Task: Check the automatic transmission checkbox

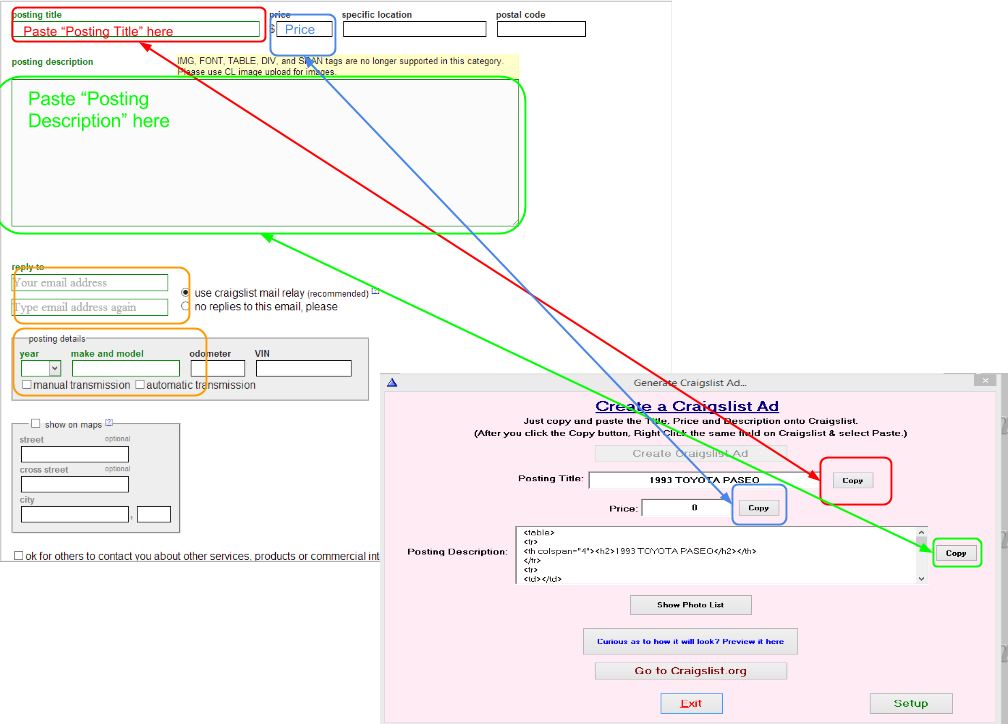Action: pos(140,385)
